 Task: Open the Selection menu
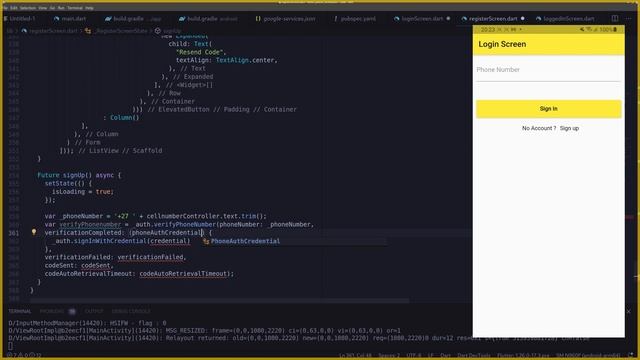pyautogui.click(x=28, y=8)
